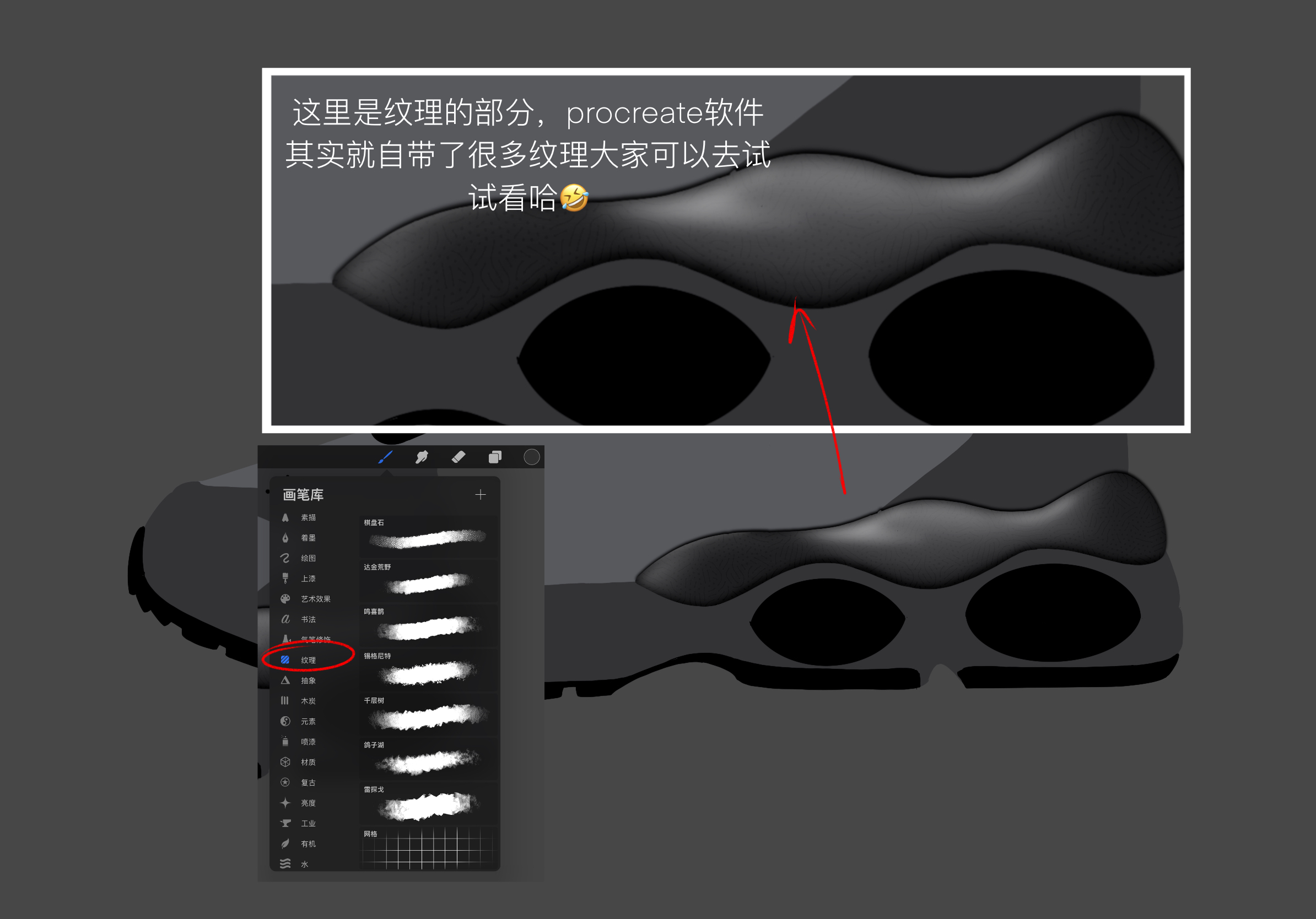Open the color picker circle

(x=530, y=457)
